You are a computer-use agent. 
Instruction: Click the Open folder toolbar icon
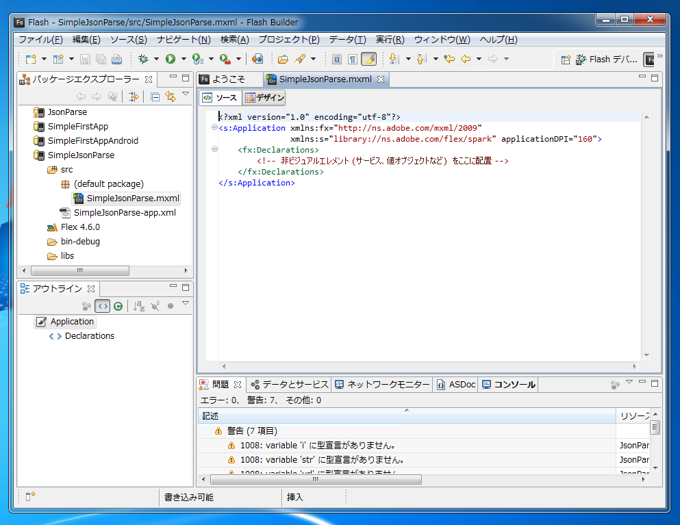tap(283, 59)
